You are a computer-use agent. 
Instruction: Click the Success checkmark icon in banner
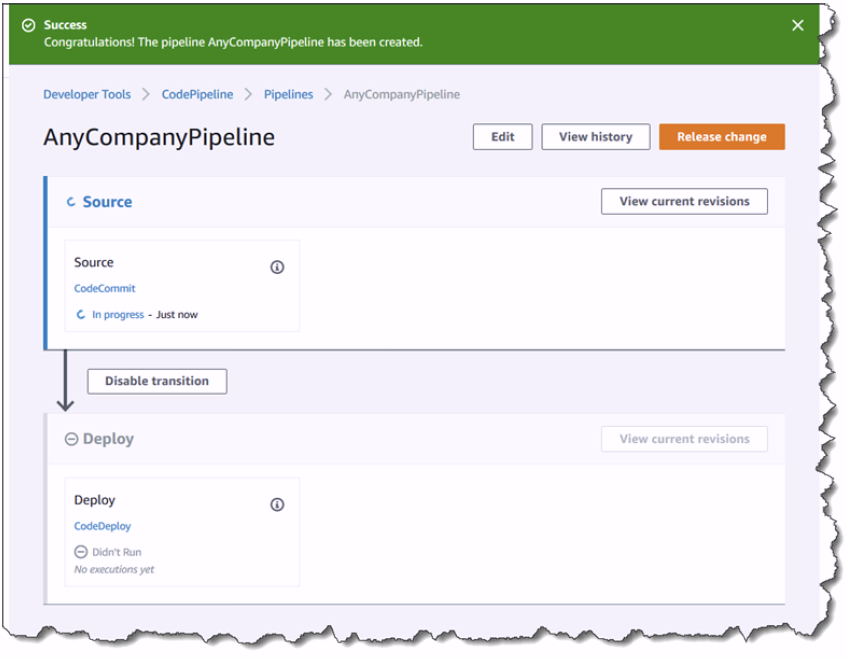tap(29, 25)
